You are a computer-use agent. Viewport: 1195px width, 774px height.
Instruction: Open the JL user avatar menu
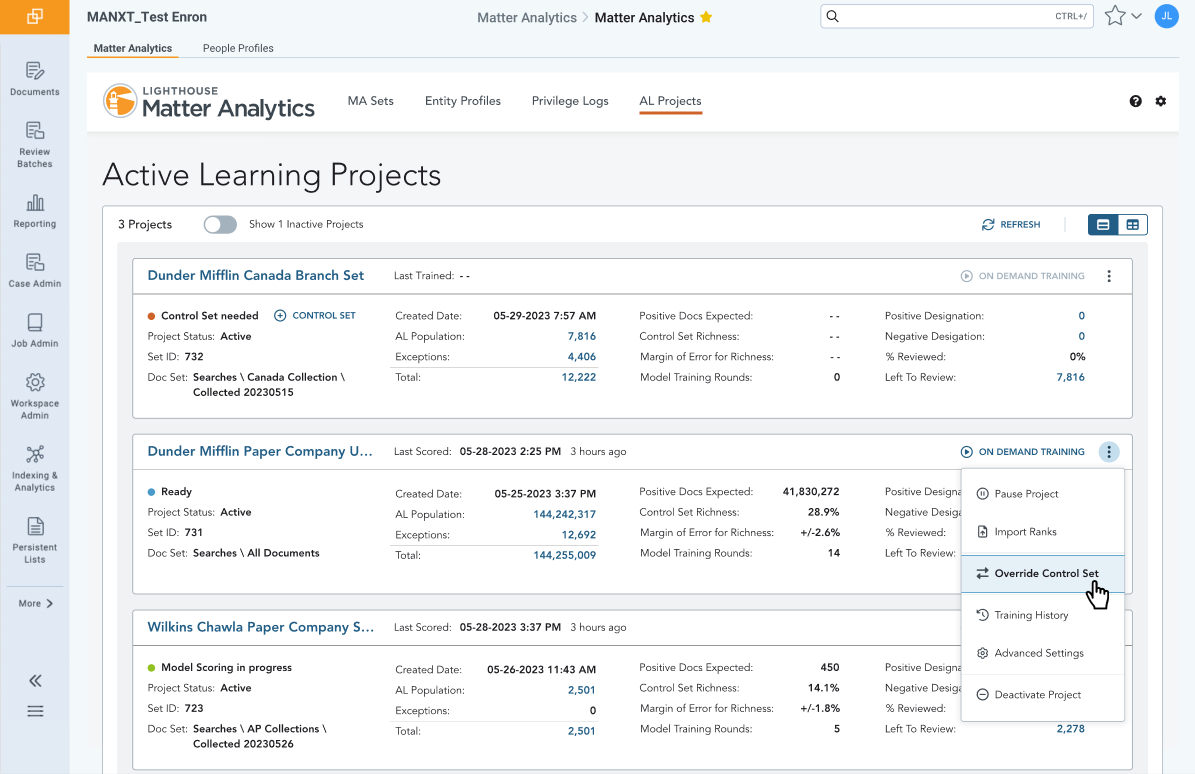[x=1166, y=16]
